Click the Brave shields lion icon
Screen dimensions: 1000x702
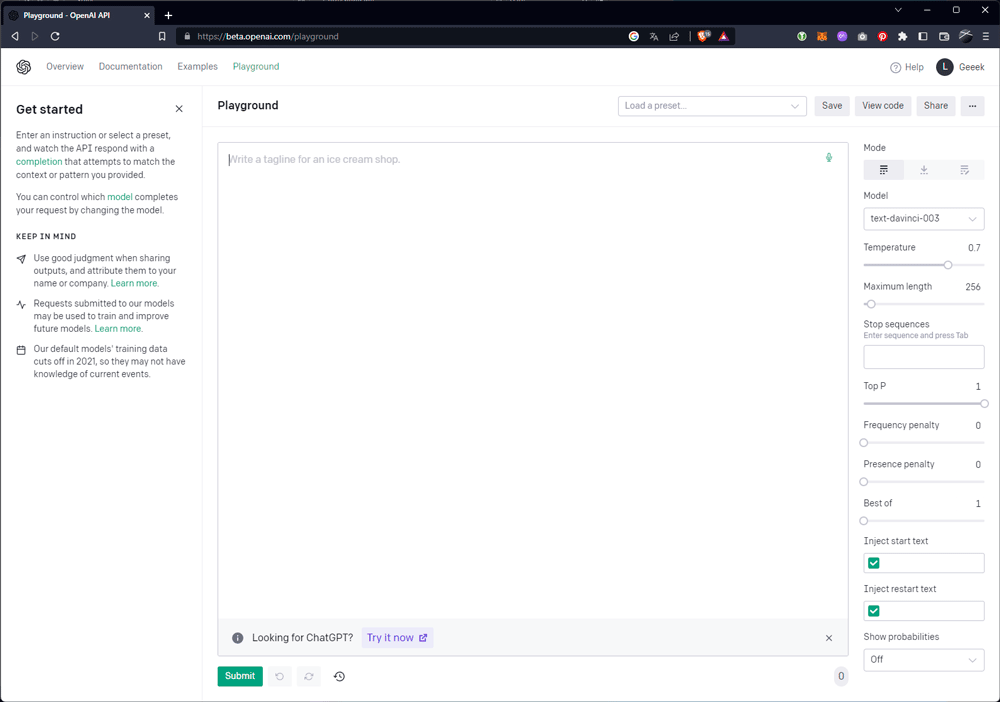(x=703, y=36)
